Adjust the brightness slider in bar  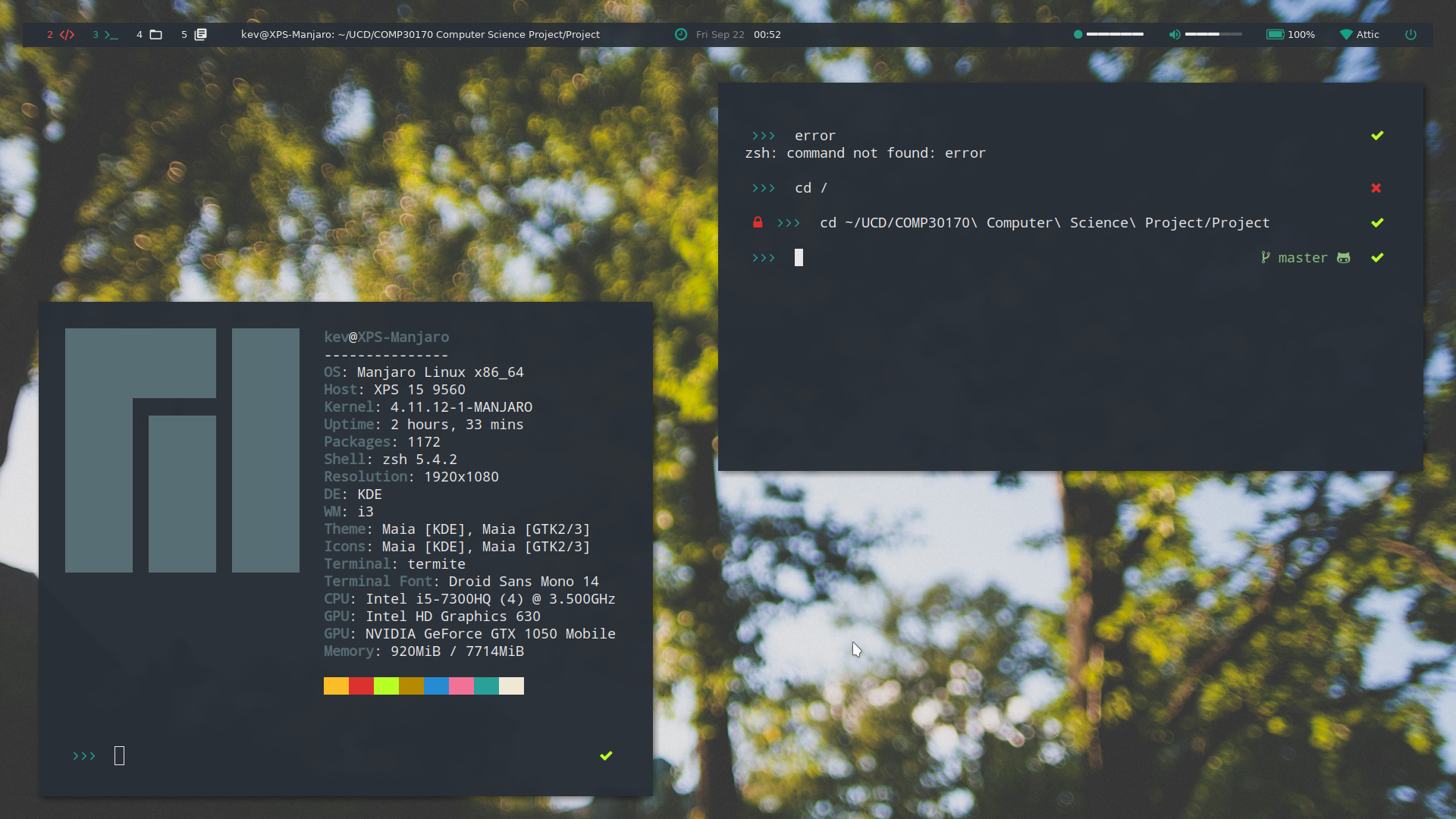click(x=1115, y=35)
